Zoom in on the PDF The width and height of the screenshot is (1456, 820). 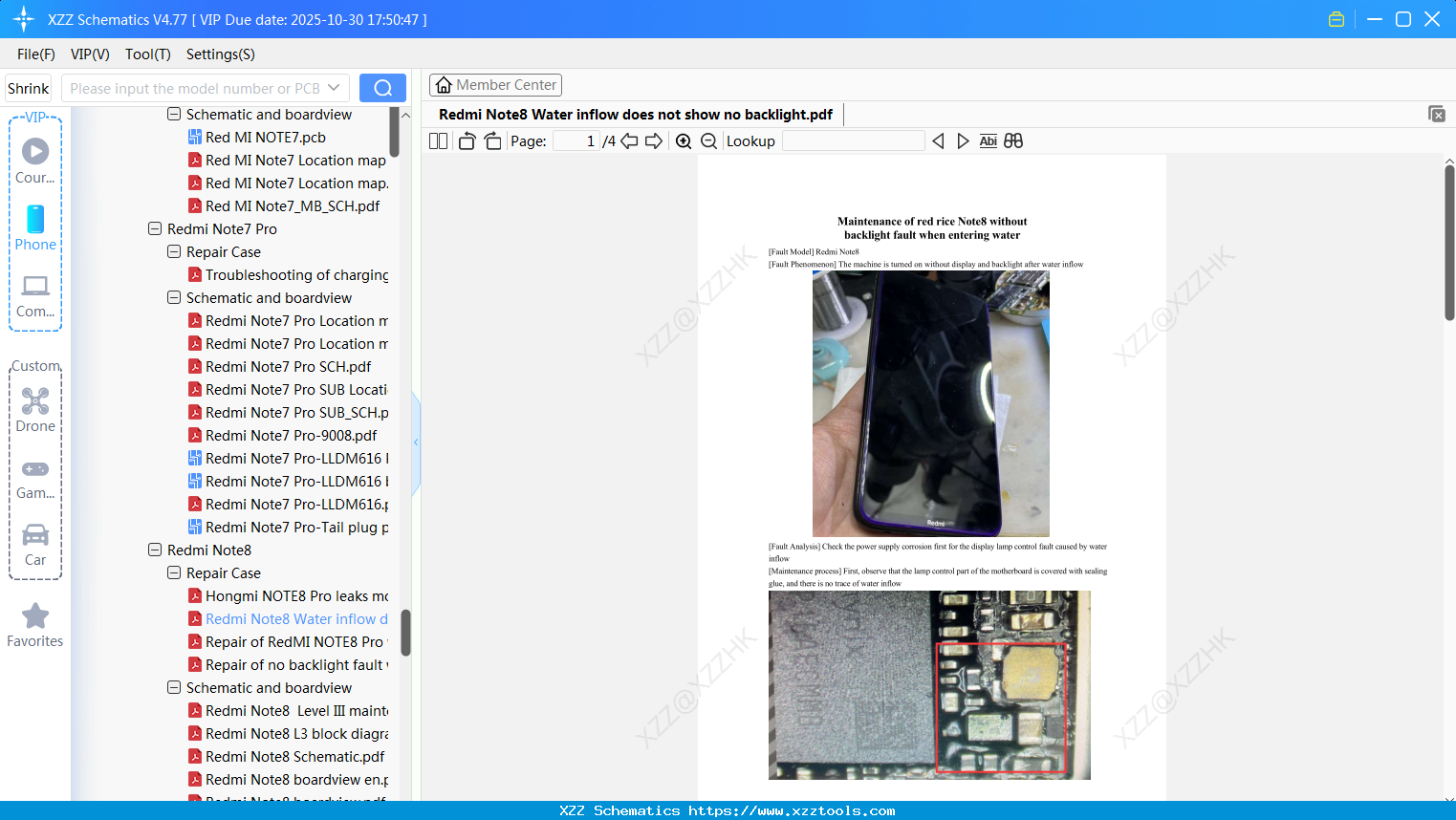[x=684, y=140]
